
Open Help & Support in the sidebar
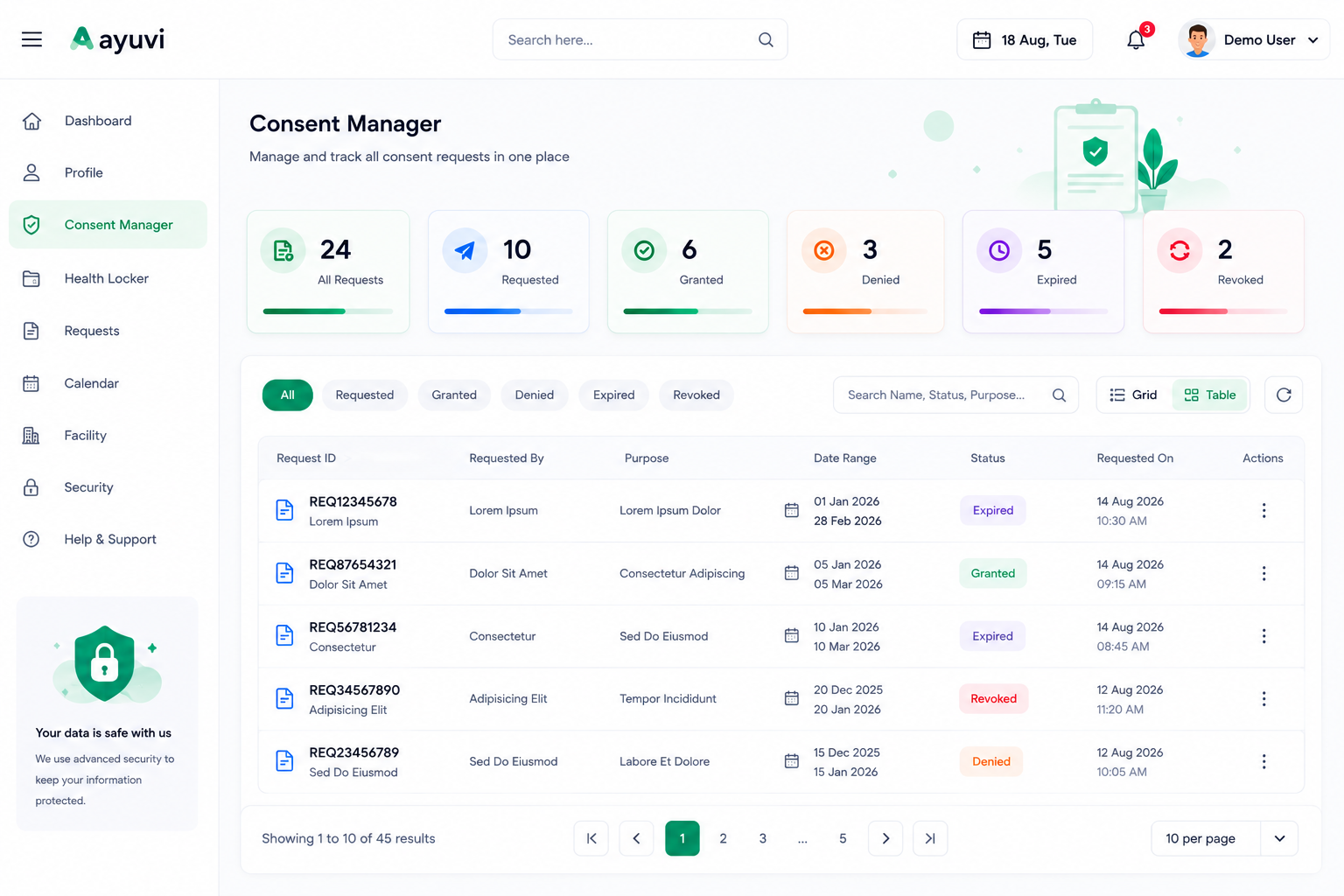108,539
